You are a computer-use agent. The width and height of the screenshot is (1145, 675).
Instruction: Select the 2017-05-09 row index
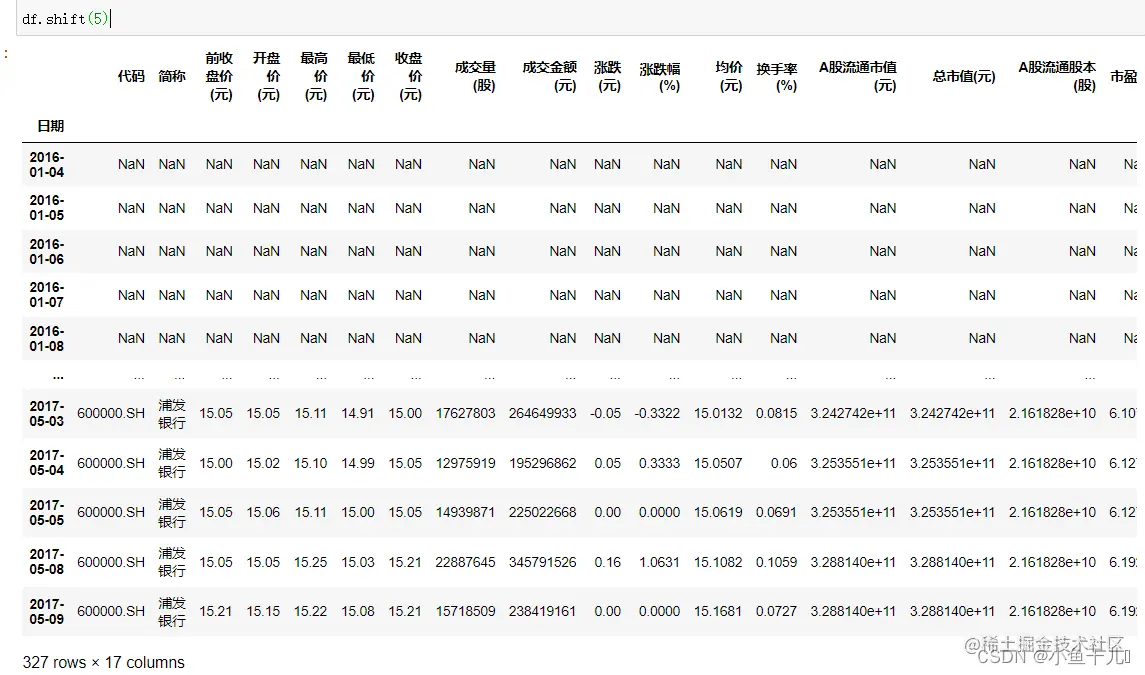(47, 611)
